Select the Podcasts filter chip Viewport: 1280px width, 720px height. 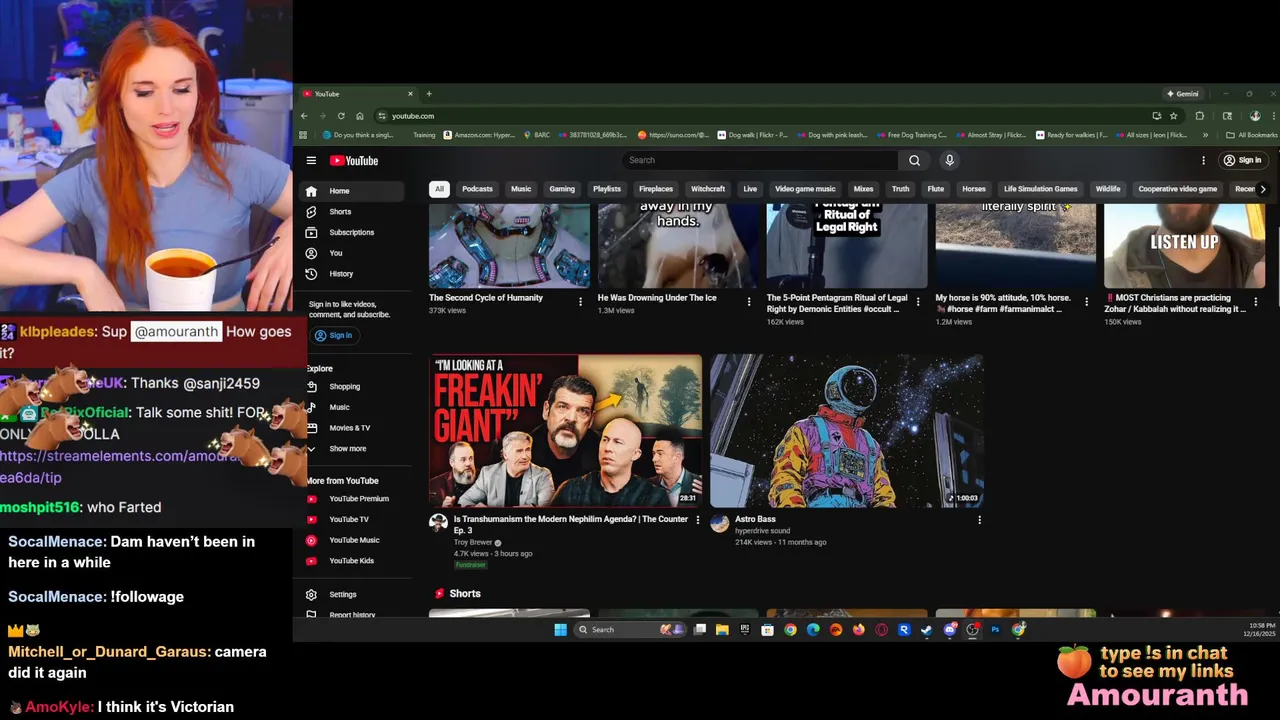coord(477,189)
